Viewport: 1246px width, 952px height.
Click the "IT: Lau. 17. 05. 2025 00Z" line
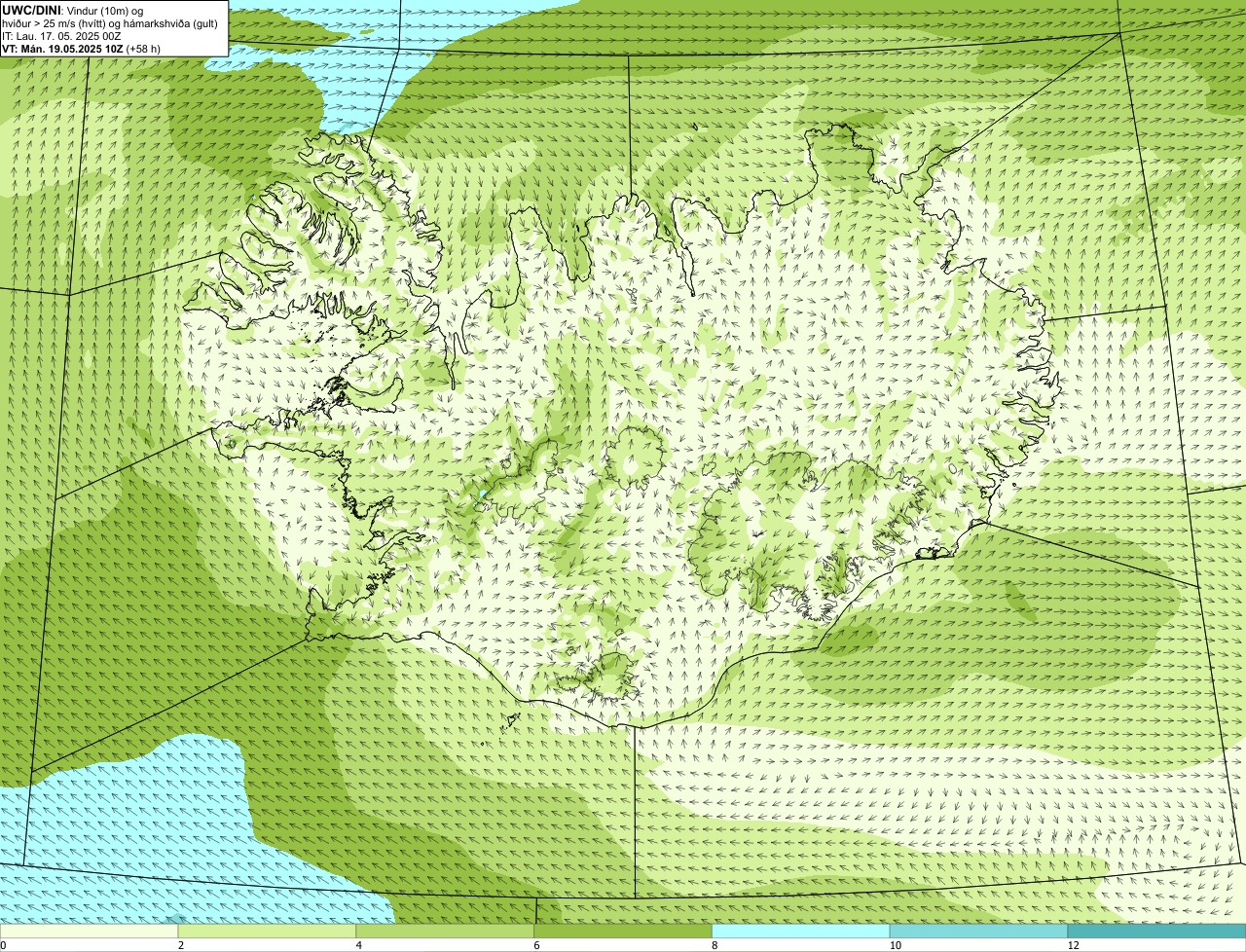[x=61, y=36]
